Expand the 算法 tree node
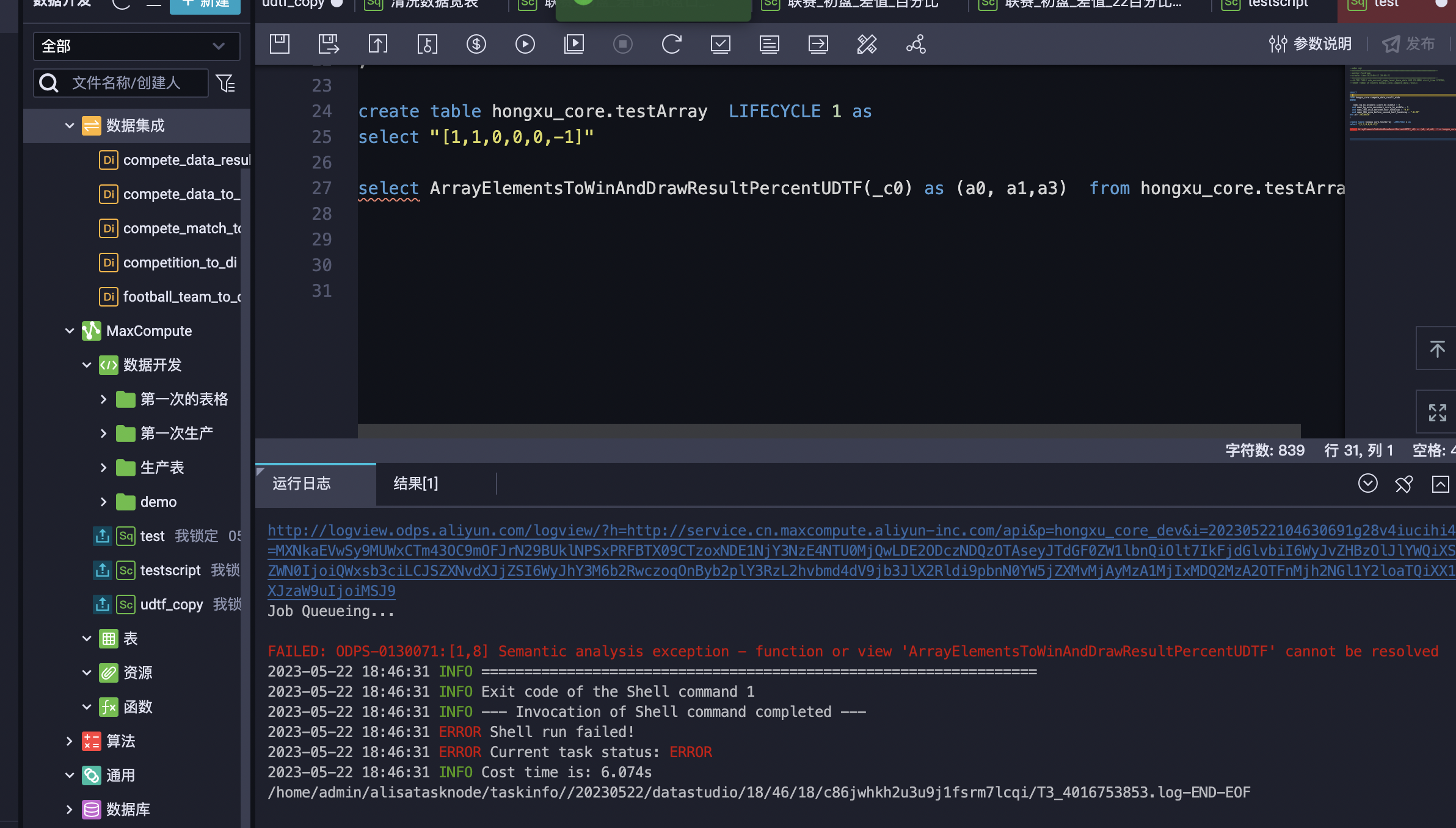Screen dimensions: 1456x828 pos(70,741)
